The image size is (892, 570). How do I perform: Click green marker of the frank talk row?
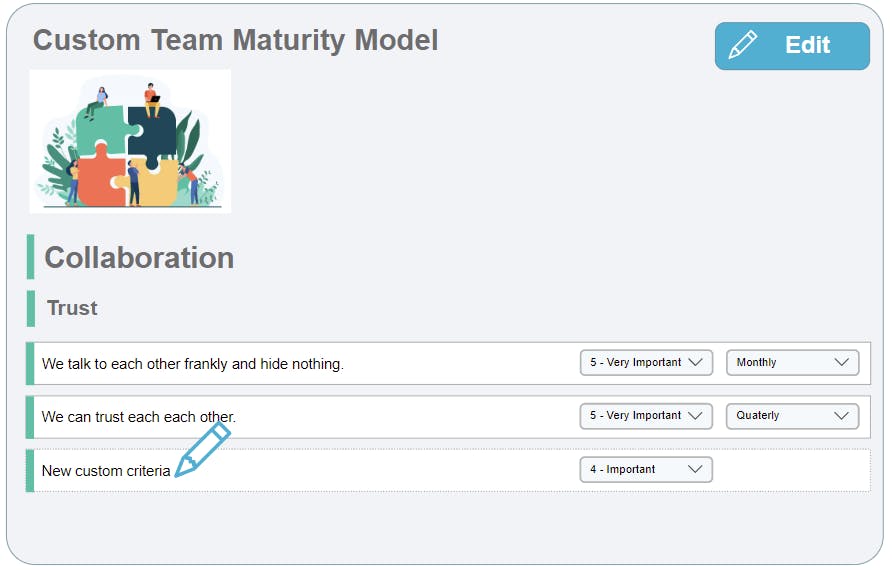(30, 363)
